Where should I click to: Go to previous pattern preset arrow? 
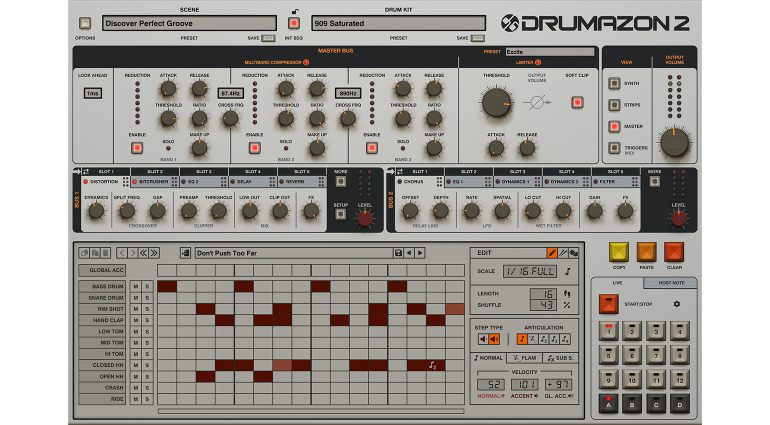(409, 253)
